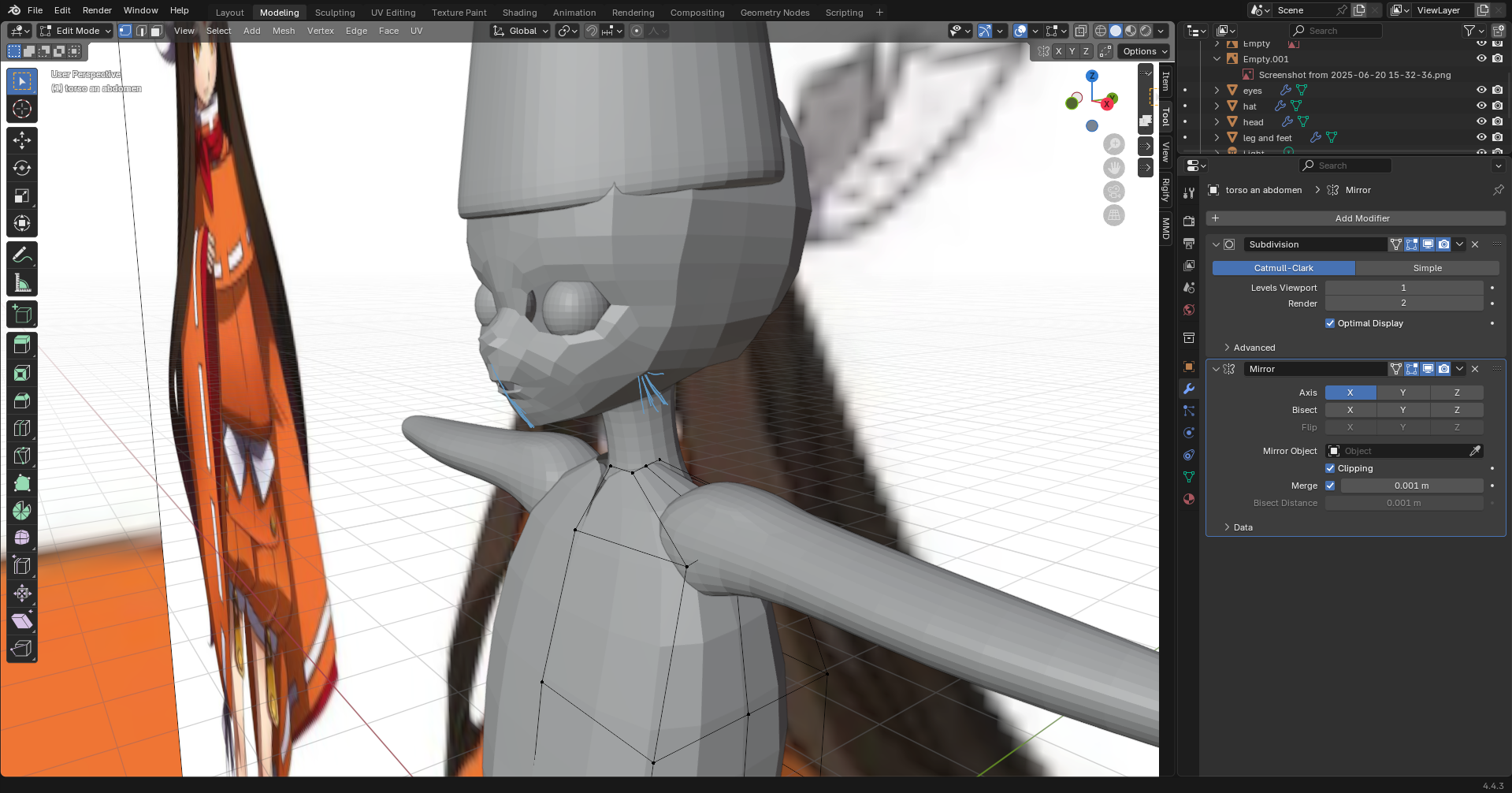Select the Edge Slide tool
The image size is (1512, 793).
pyautogui.click(x=22, y=566)
